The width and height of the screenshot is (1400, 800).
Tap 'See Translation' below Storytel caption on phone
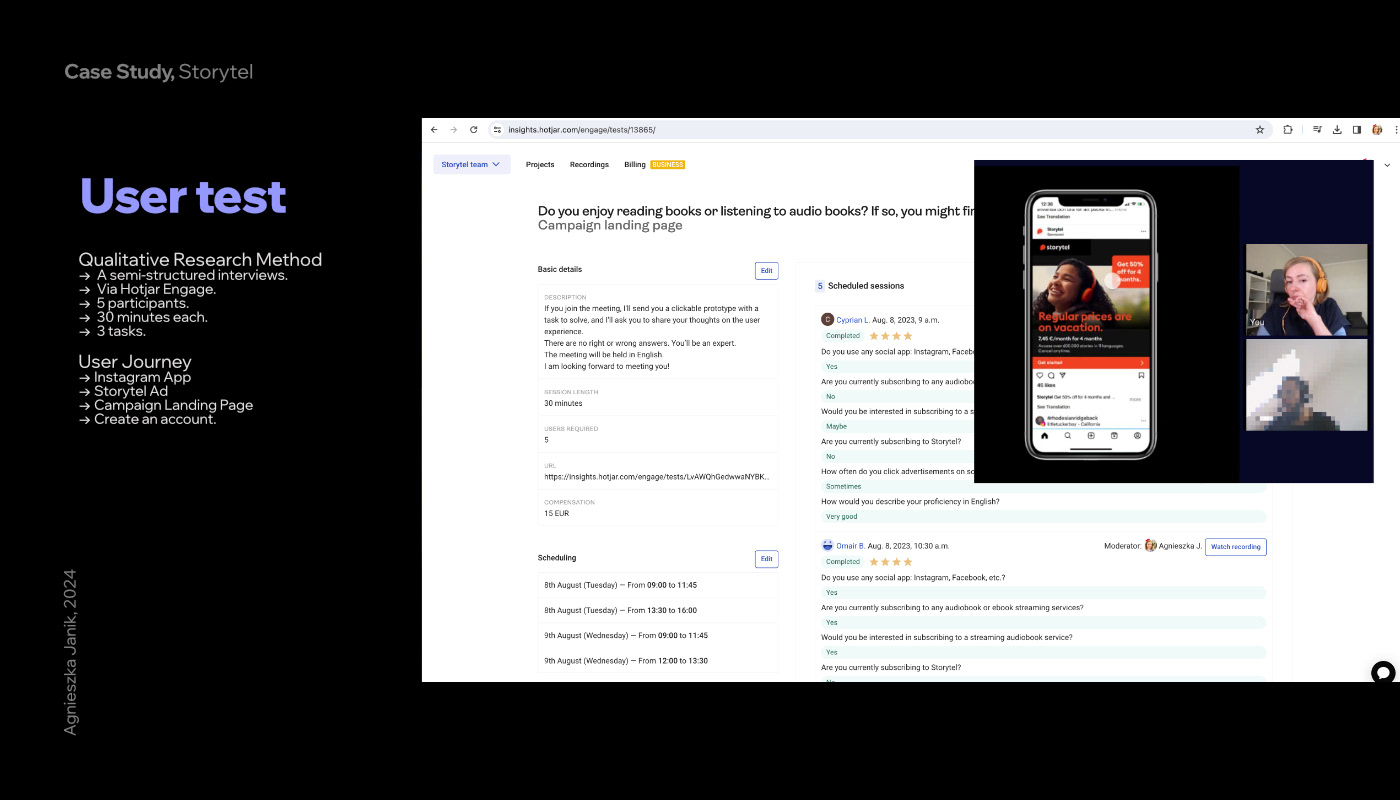pos(1053,407)
